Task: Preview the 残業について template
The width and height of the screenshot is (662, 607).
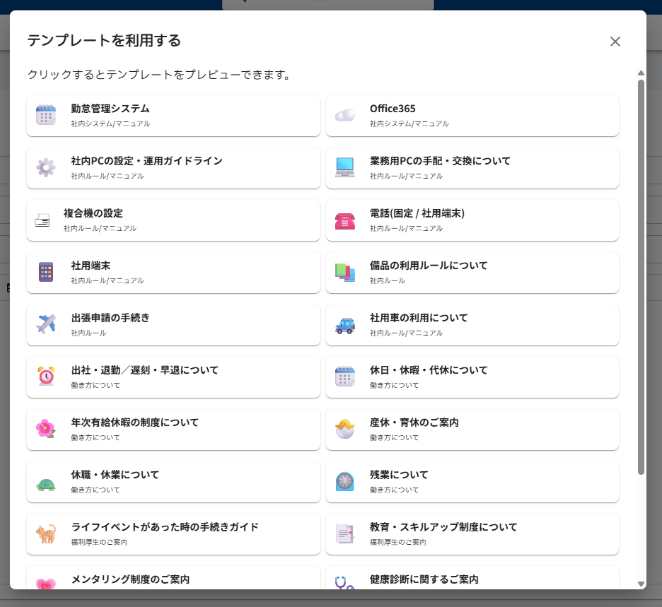Action: click(472, 481)
